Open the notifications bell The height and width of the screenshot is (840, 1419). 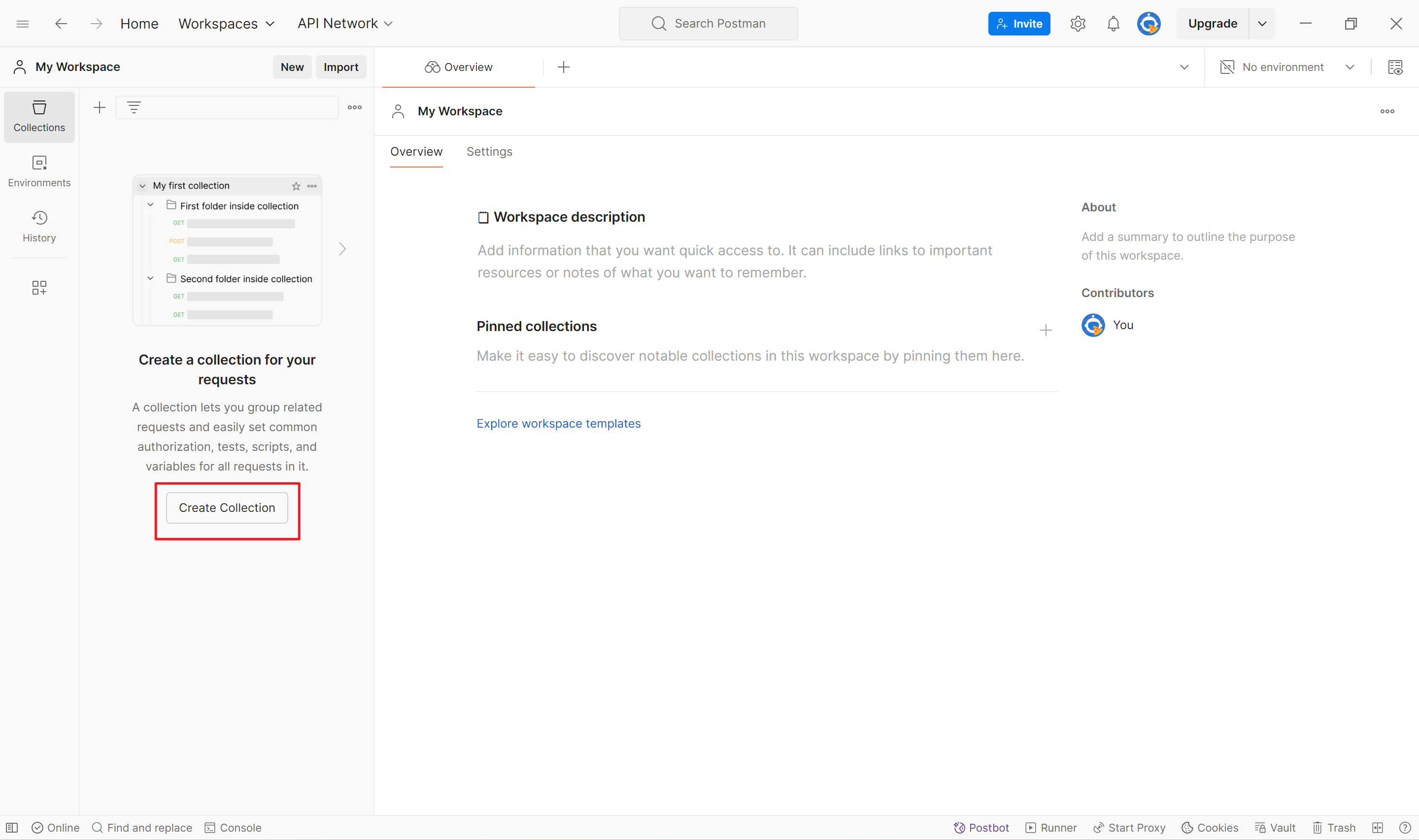pyautogui.click(x=1113, y=24)
